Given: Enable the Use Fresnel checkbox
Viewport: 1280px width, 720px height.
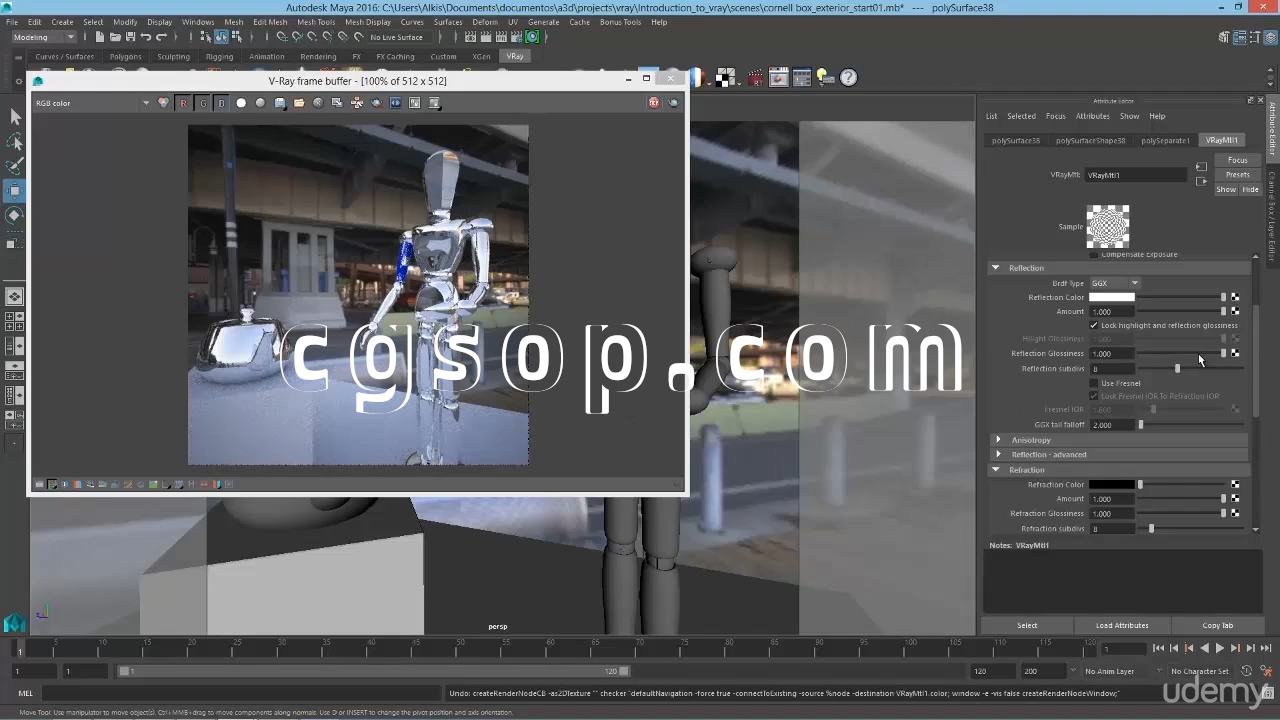Looking at the screenshot, I should pyautogui.click(x=1094, y=383).
